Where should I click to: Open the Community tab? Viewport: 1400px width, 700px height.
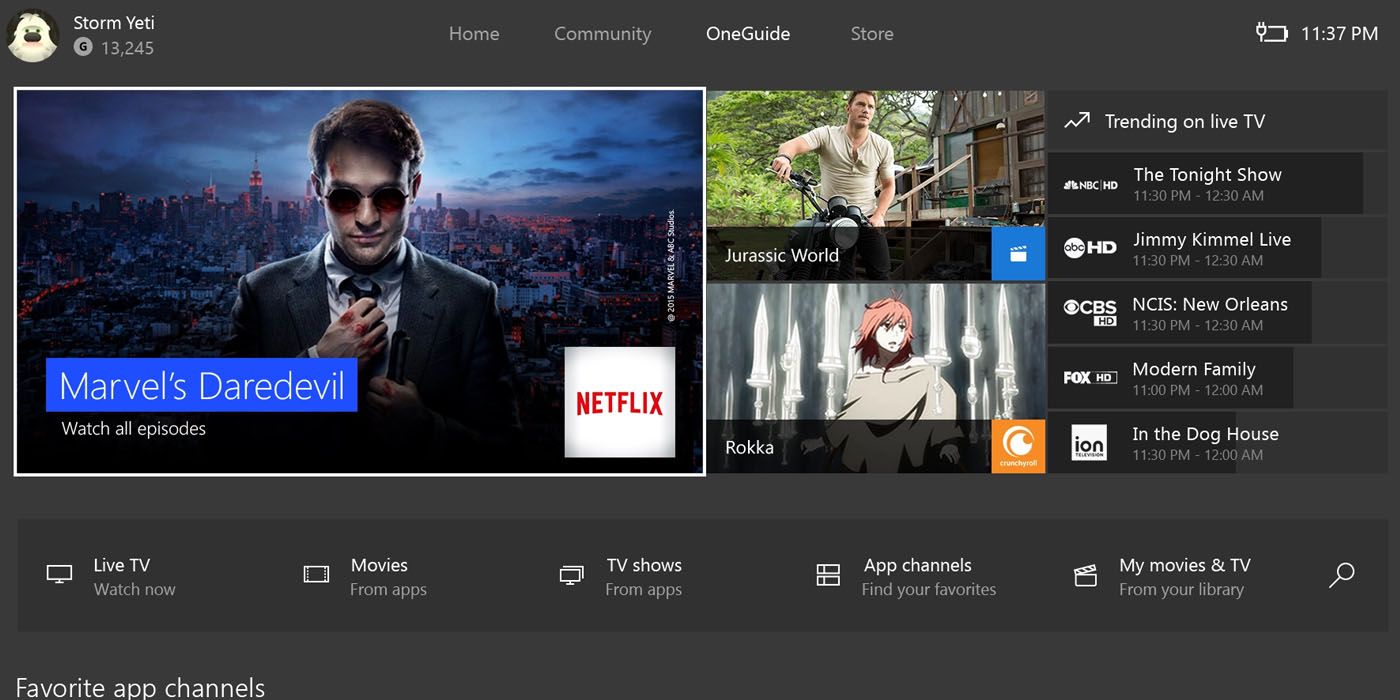click(x=601, y=33)
